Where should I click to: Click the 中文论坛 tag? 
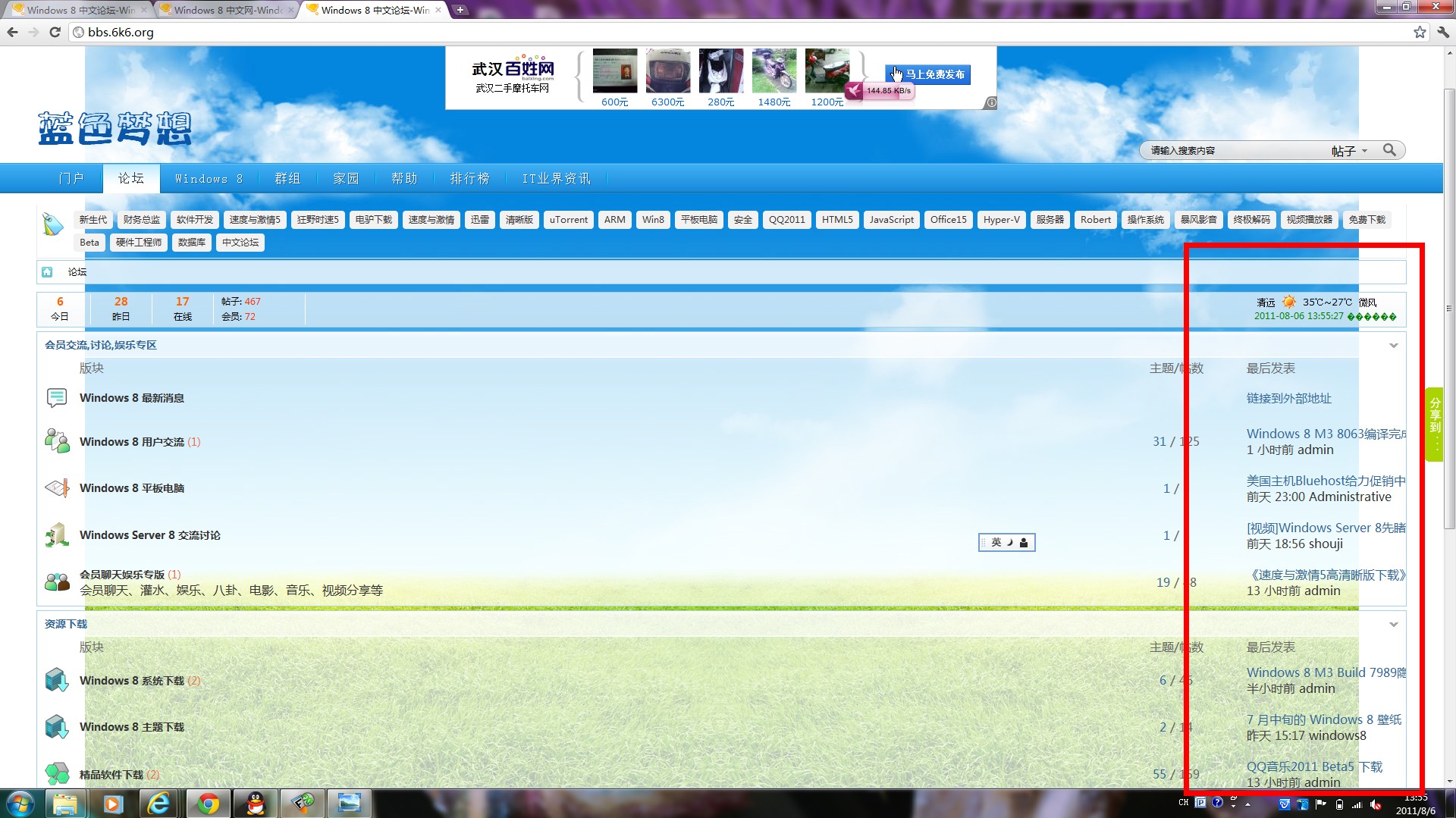pos(240,243)
